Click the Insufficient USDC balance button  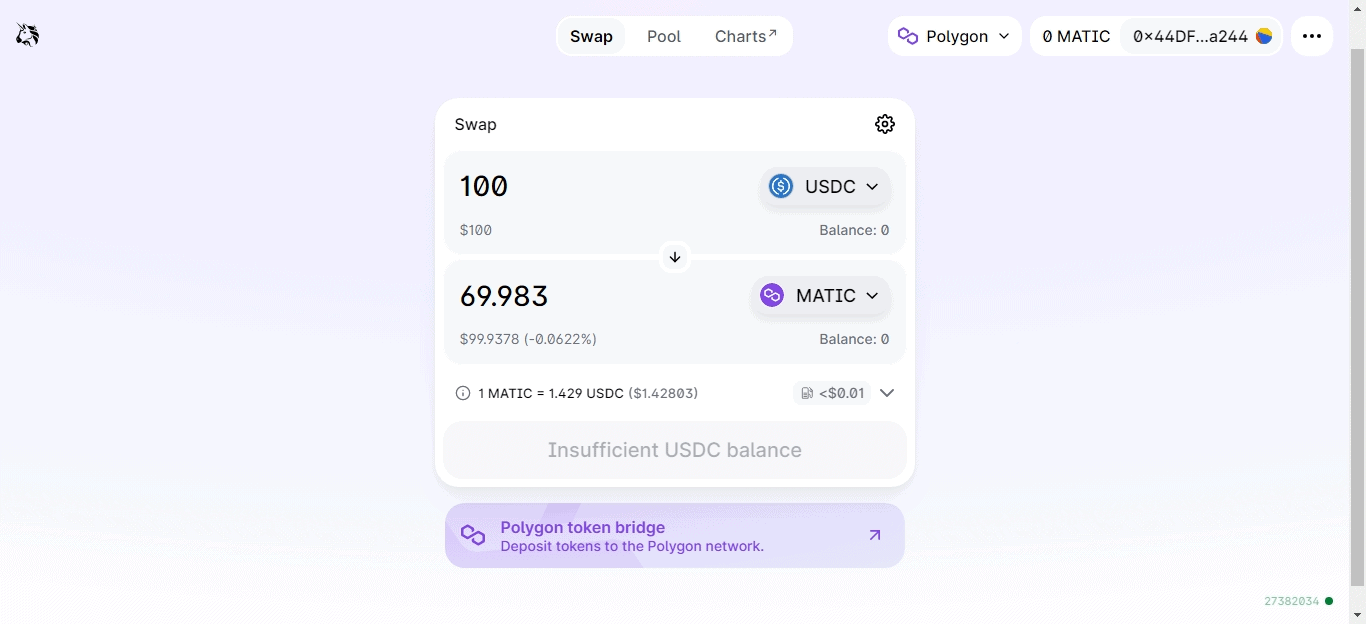(675, 450)
